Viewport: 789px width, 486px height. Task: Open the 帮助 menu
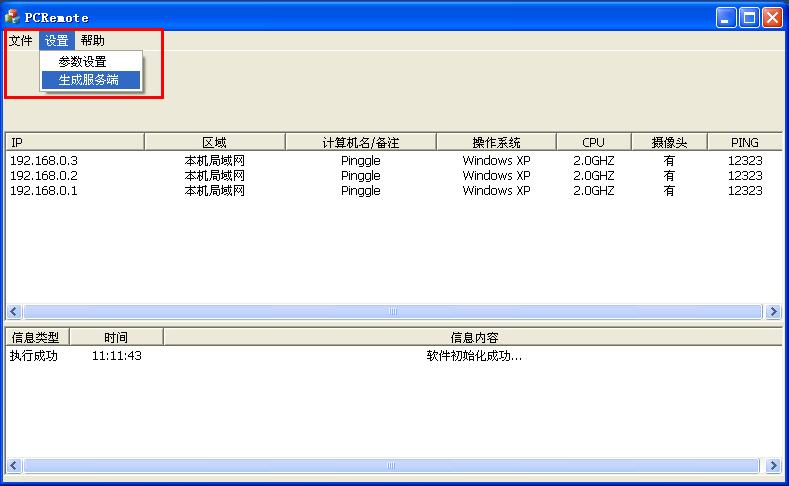click(93, 41)
